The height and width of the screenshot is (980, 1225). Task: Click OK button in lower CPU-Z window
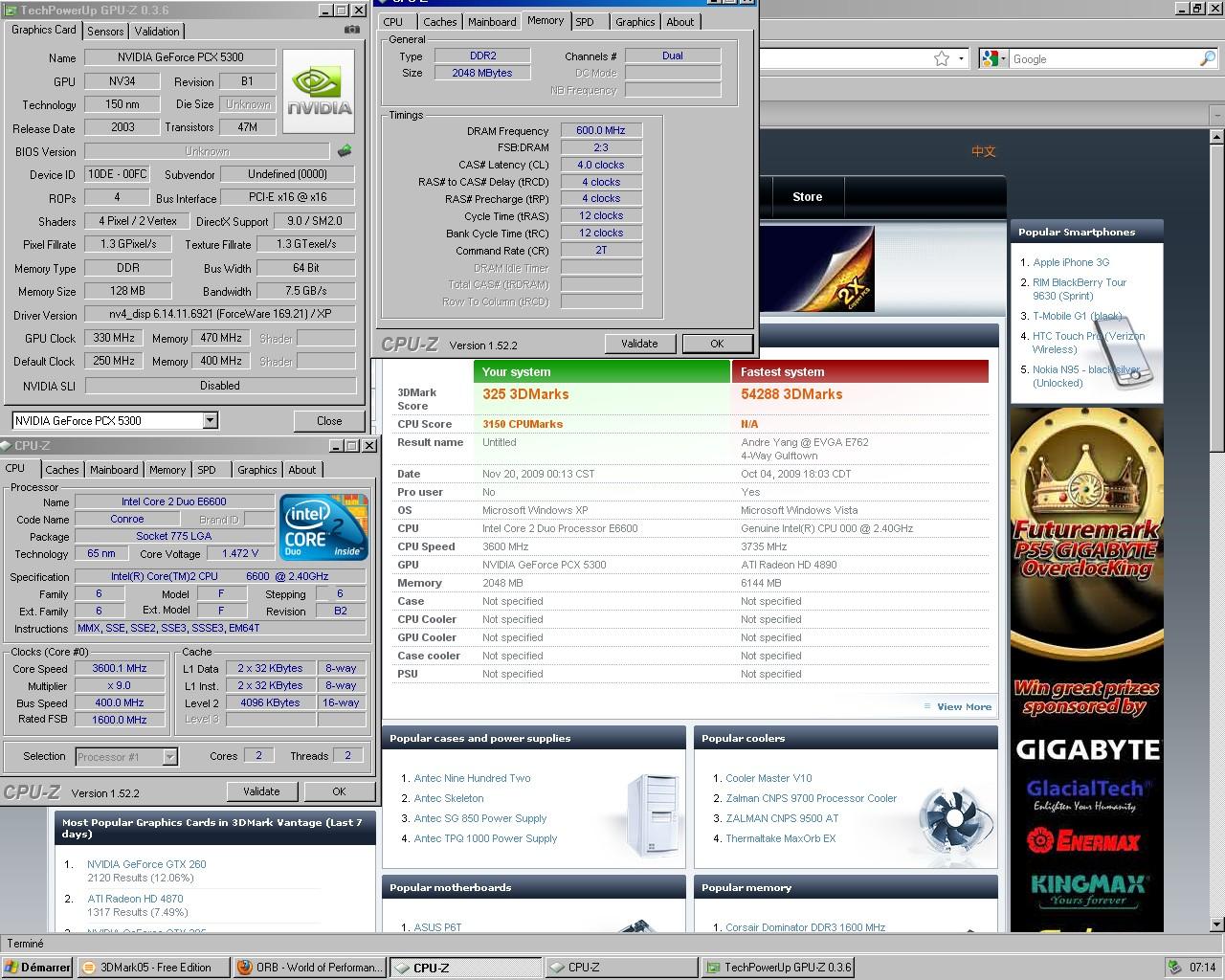[x=339, y=791]
